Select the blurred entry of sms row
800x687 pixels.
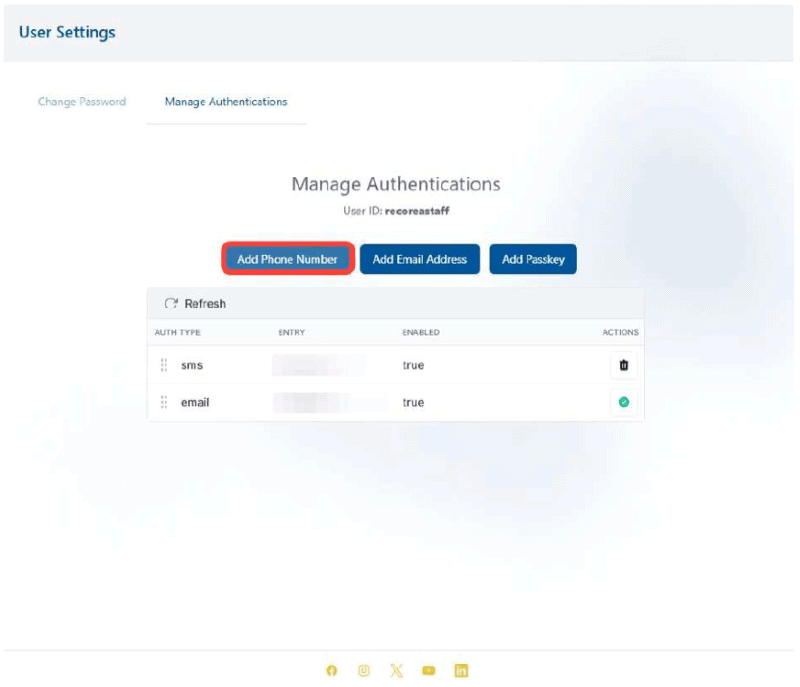coord(319,366)
